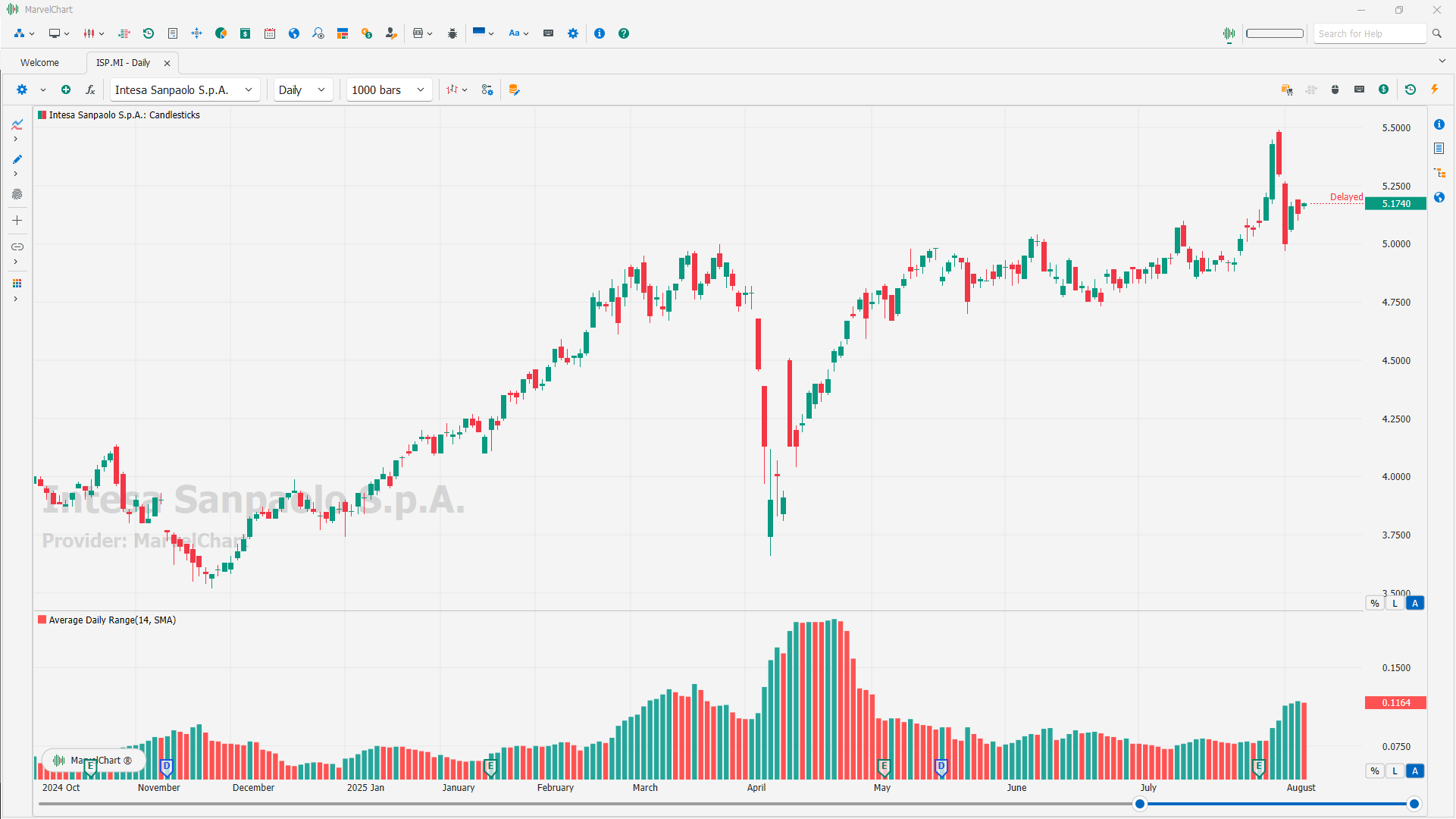The width and height of the screenshot is (1456, 819).
Task: Open the user key account icon
Action: click(x=391, y=33)
